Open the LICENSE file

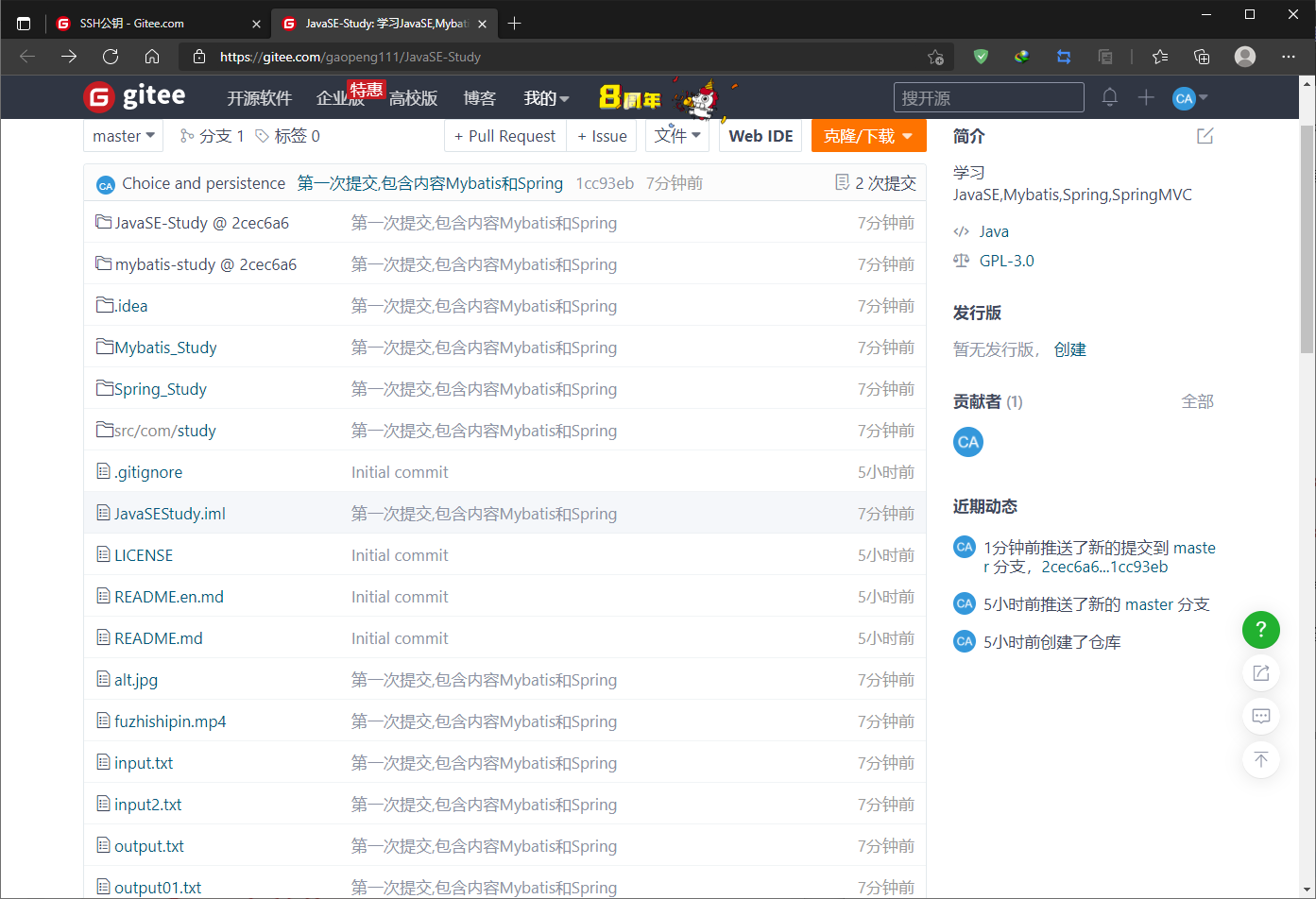[x=144, y=555]
